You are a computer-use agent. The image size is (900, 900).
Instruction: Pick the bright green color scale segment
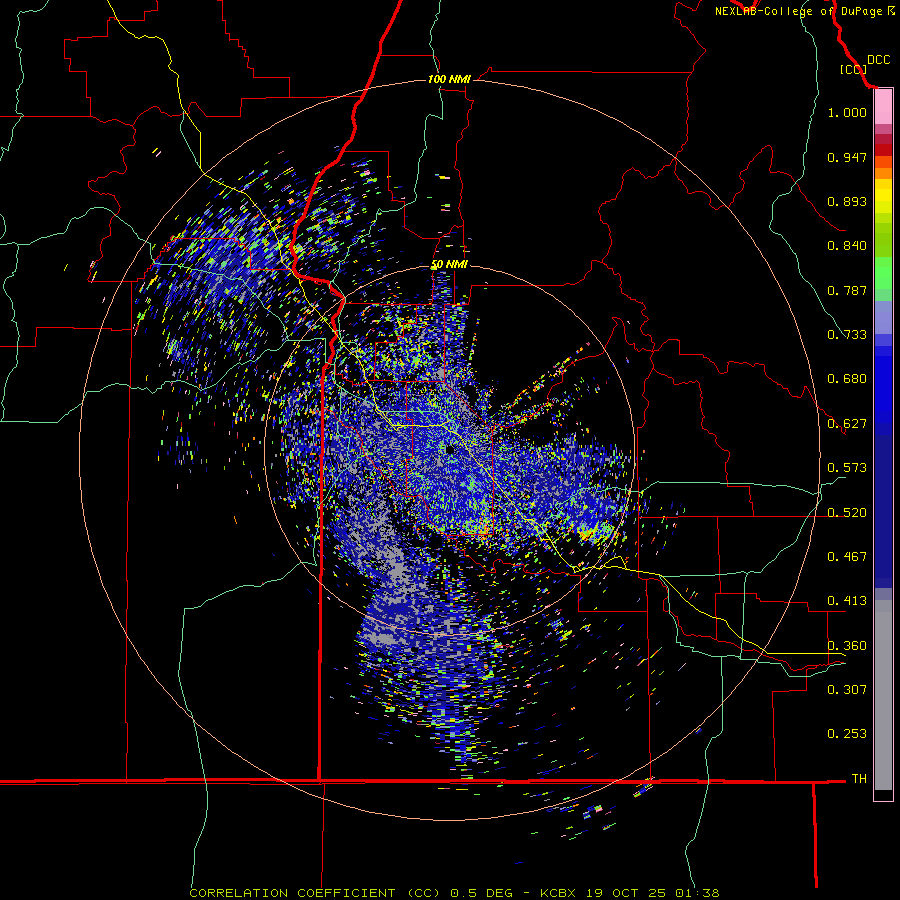pos(883,273)
